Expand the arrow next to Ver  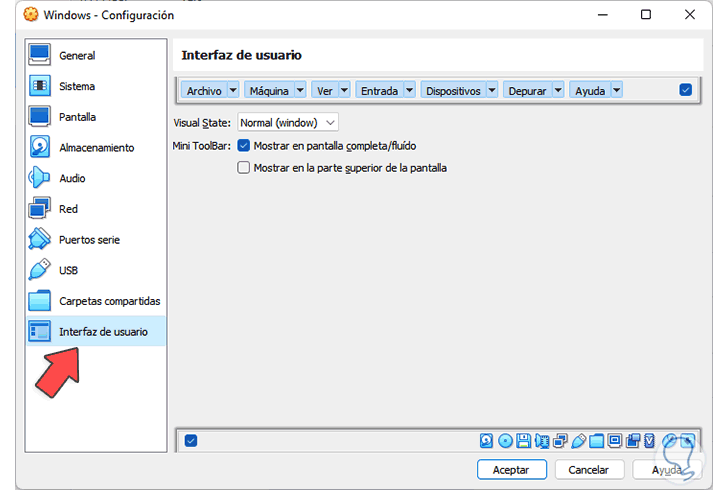[x=344, y=90]
